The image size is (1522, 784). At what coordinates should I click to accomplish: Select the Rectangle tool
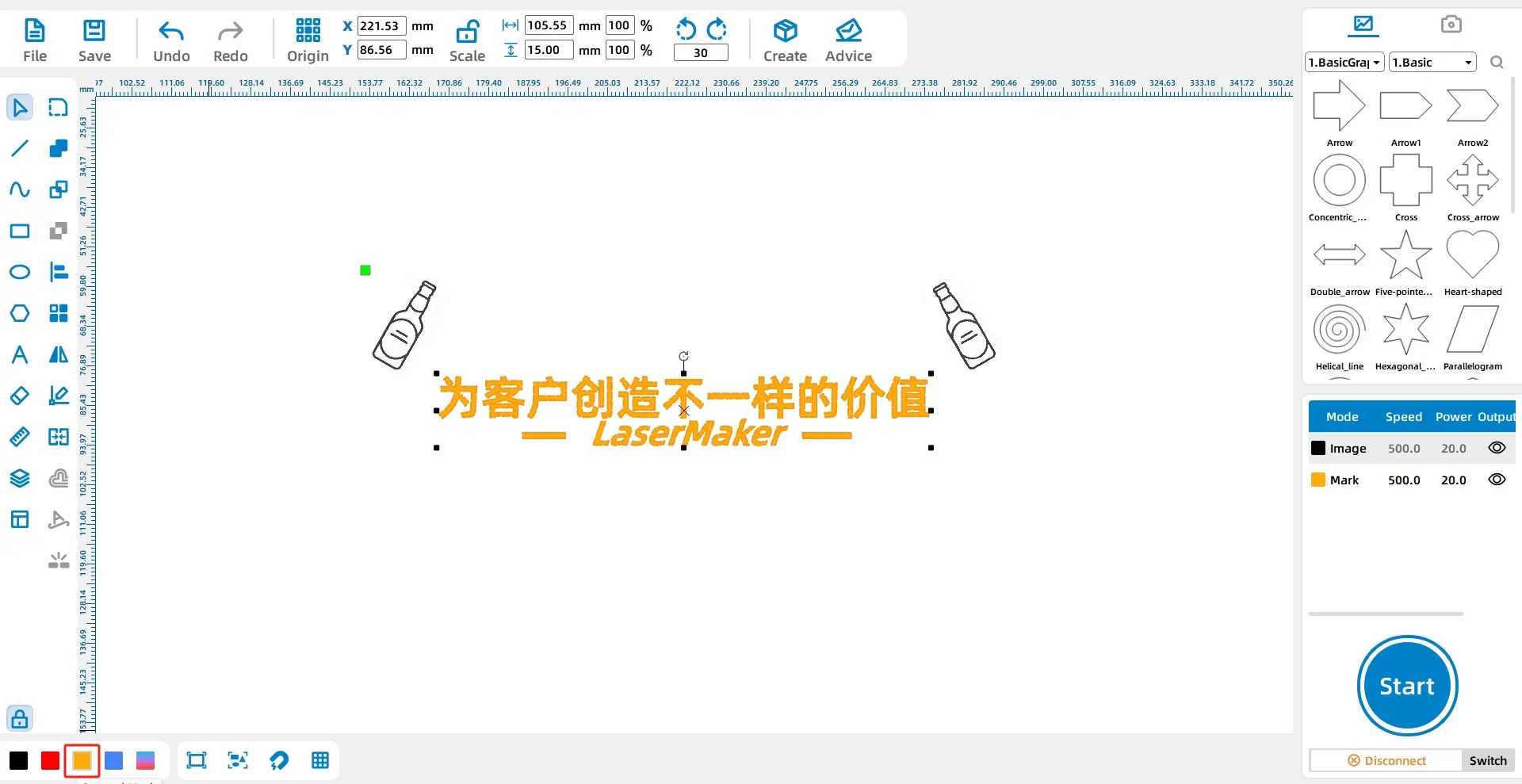pos(20,231)
